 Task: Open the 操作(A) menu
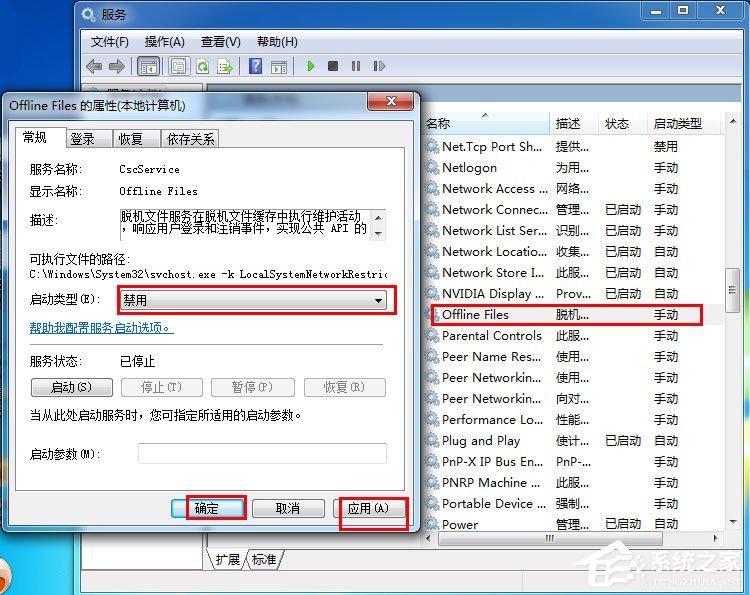(165, 42)
